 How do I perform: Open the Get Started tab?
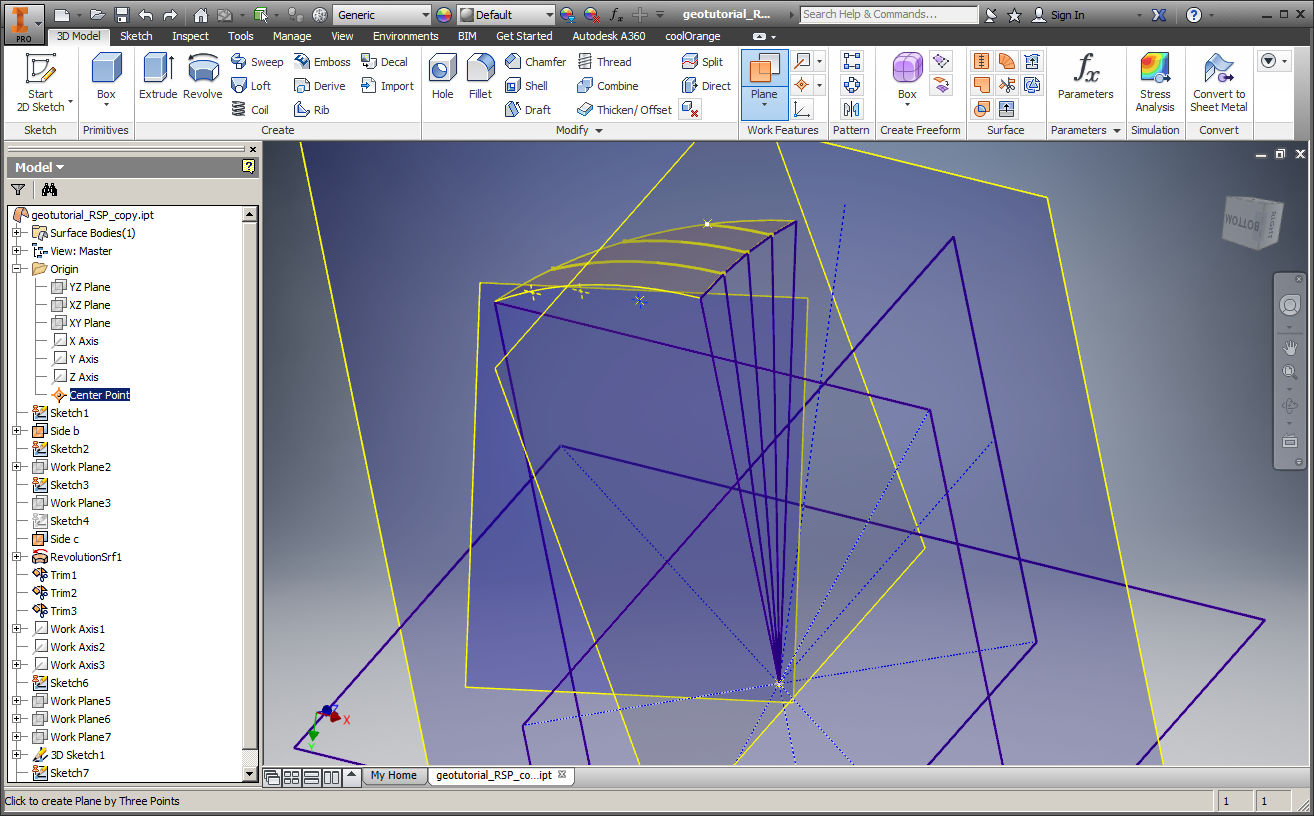pos(524,36)
